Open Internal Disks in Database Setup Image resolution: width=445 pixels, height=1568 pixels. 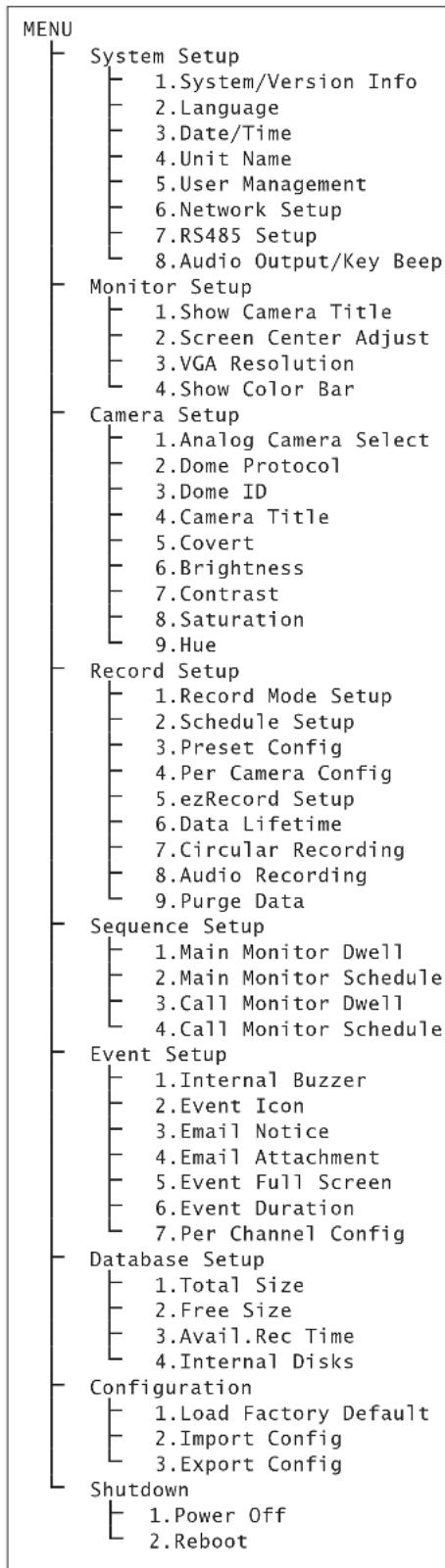[x=253, y=1360]
